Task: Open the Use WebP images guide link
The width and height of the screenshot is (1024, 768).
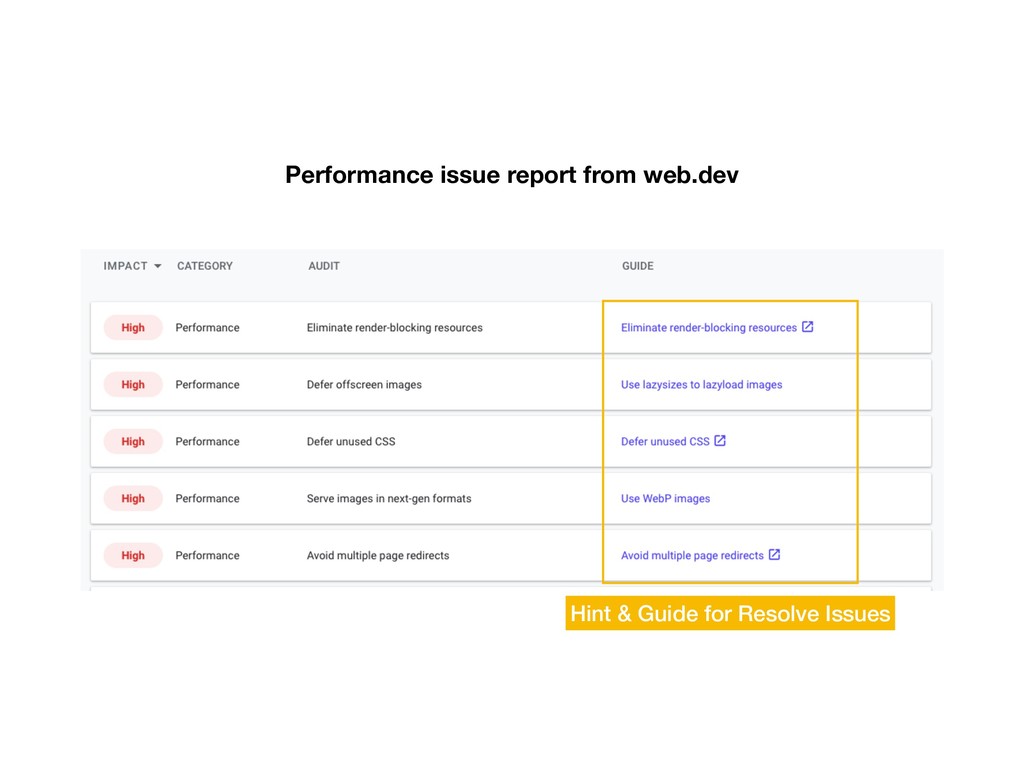Action: (665, 498)
